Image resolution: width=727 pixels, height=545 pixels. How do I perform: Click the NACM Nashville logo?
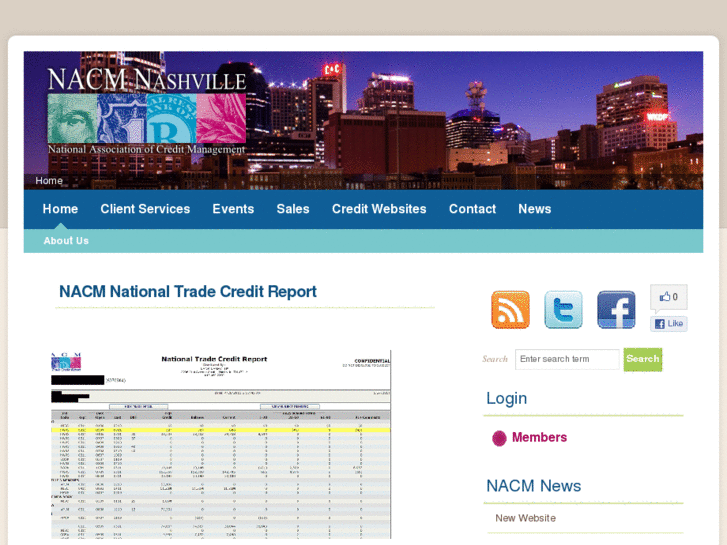[x=147, y=111]
